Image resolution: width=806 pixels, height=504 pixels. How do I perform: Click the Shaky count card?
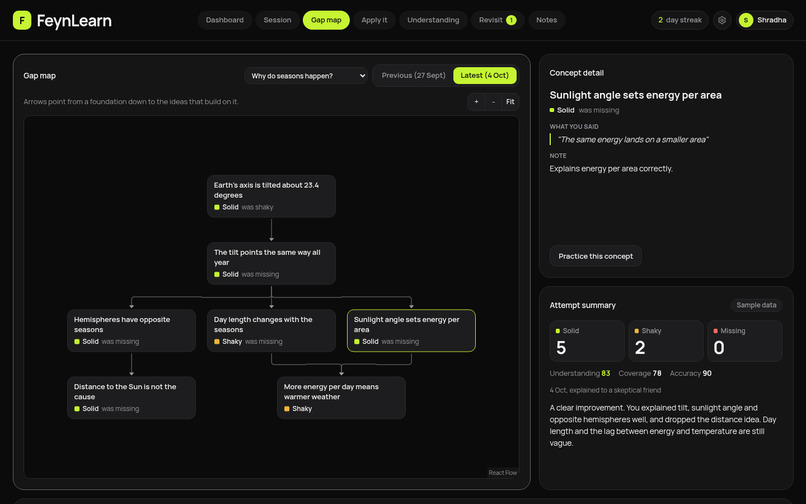[666, 341]
